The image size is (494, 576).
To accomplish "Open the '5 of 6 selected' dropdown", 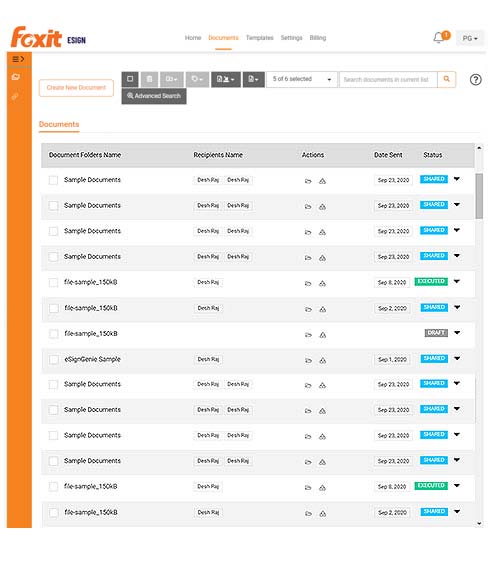I will point(302,79).
